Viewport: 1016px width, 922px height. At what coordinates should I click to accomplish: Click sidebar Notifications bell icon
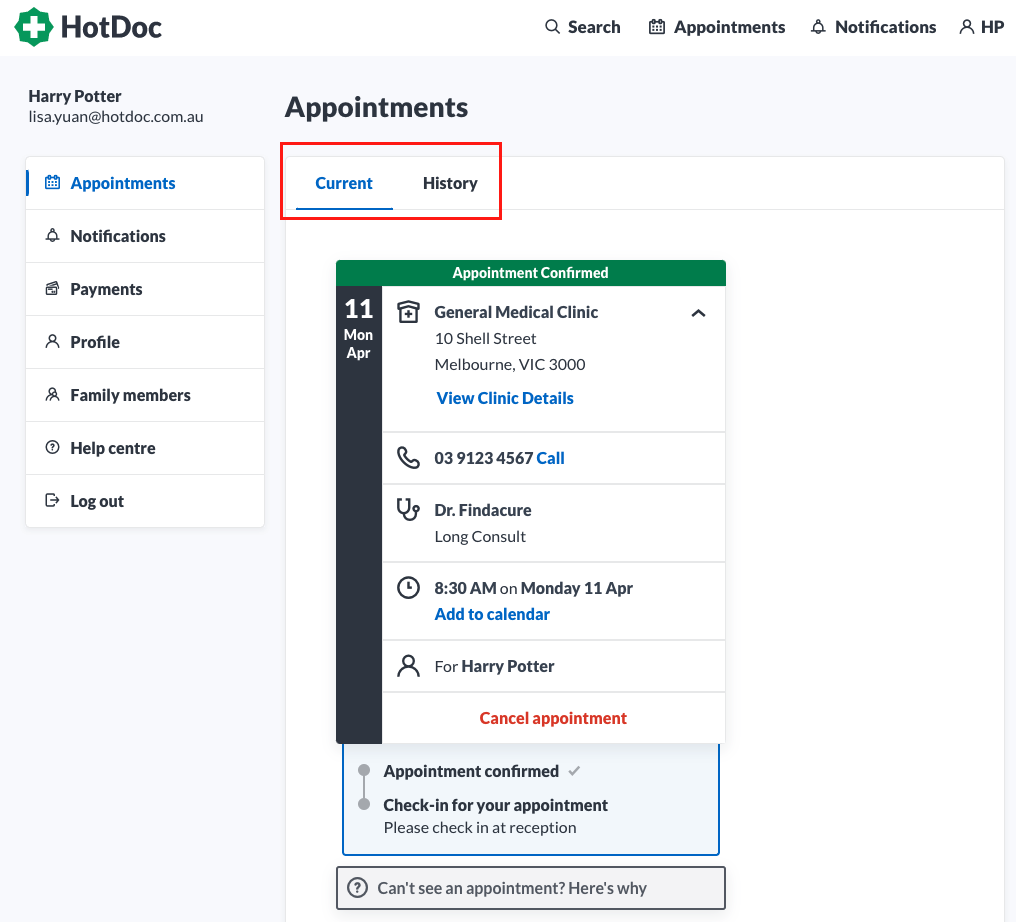tap(52, 235)
